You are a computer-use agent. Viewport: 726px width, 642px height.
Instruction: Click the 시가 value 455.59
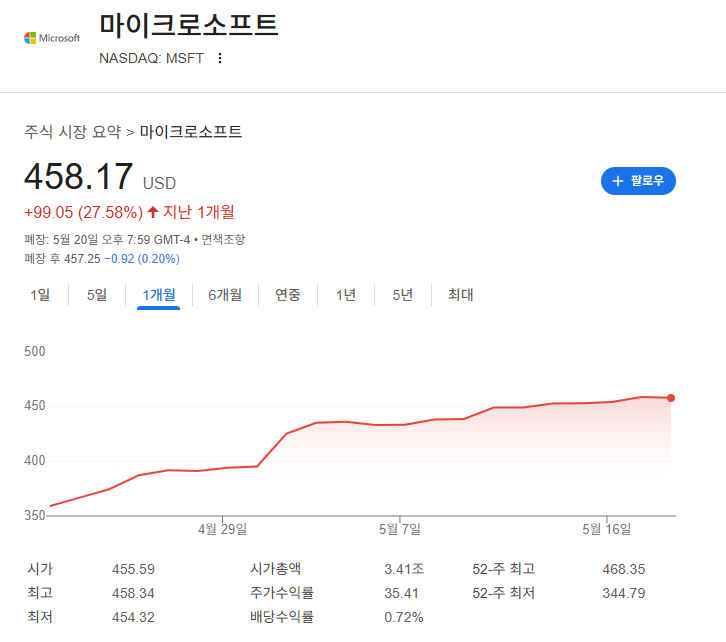[x=133, y=569]
